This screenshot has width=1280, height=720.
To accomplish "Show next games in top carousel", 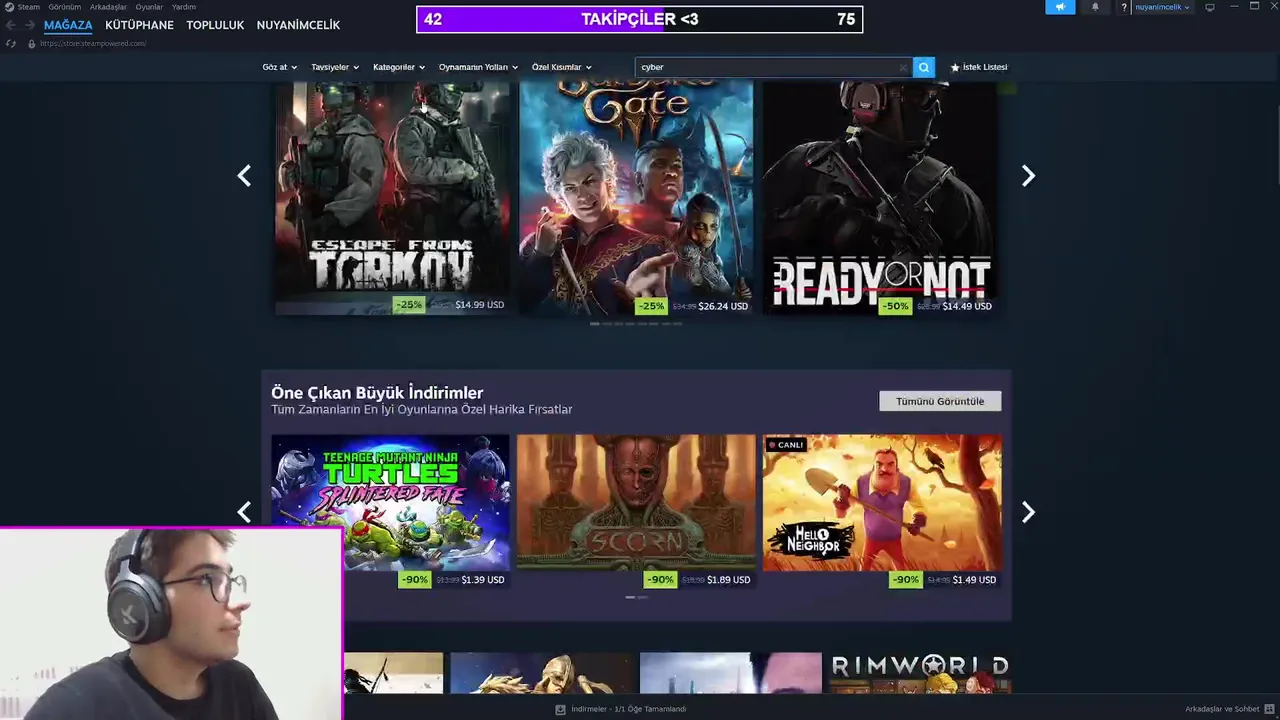I will tap(1028, 176).
